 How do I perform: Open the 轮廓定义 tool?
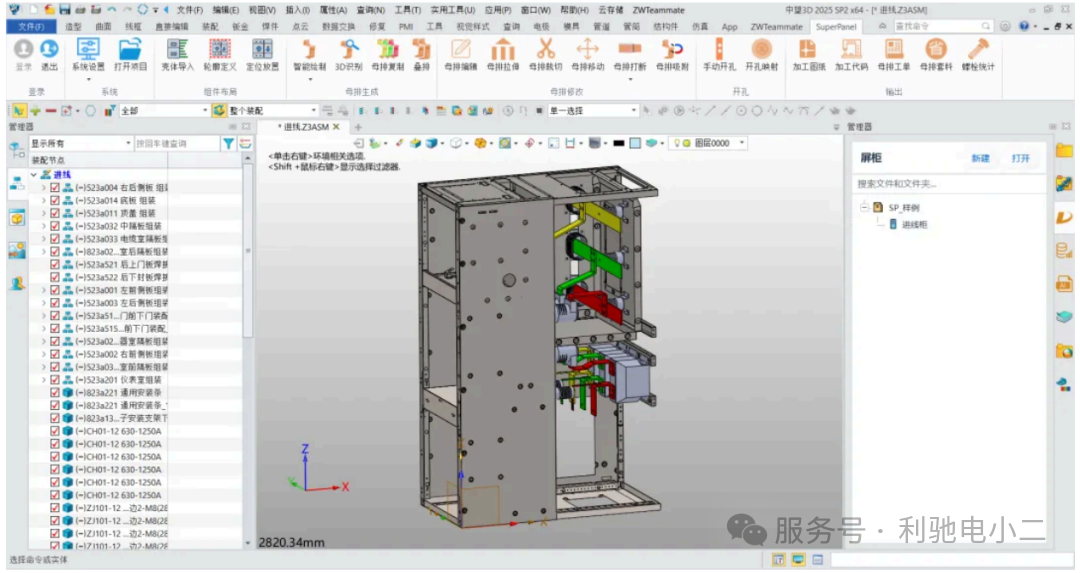[220, 50]
